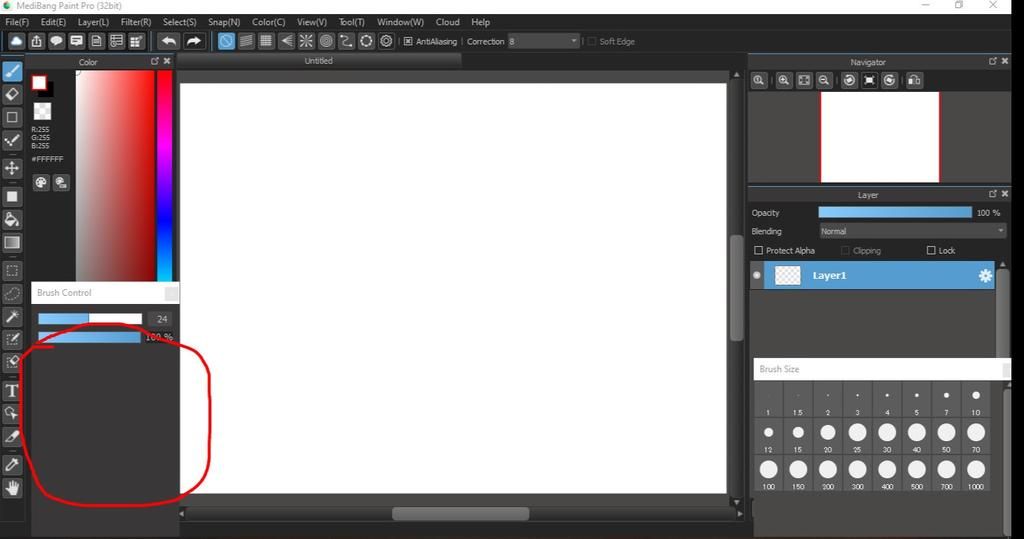This screenshot has width=1024, height=539.
Task: Click the Redo arrow
Action: (193, 41)
